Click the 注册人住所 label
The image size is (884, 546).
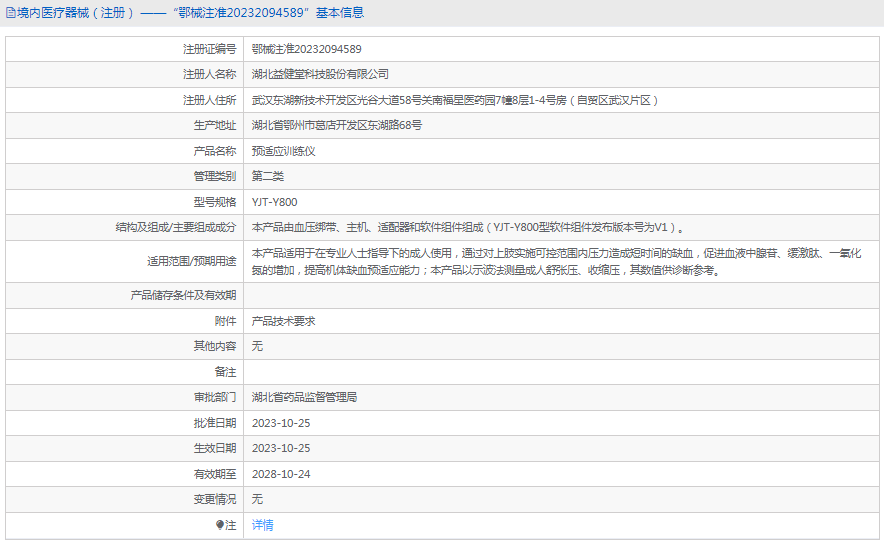click(209, 100)
